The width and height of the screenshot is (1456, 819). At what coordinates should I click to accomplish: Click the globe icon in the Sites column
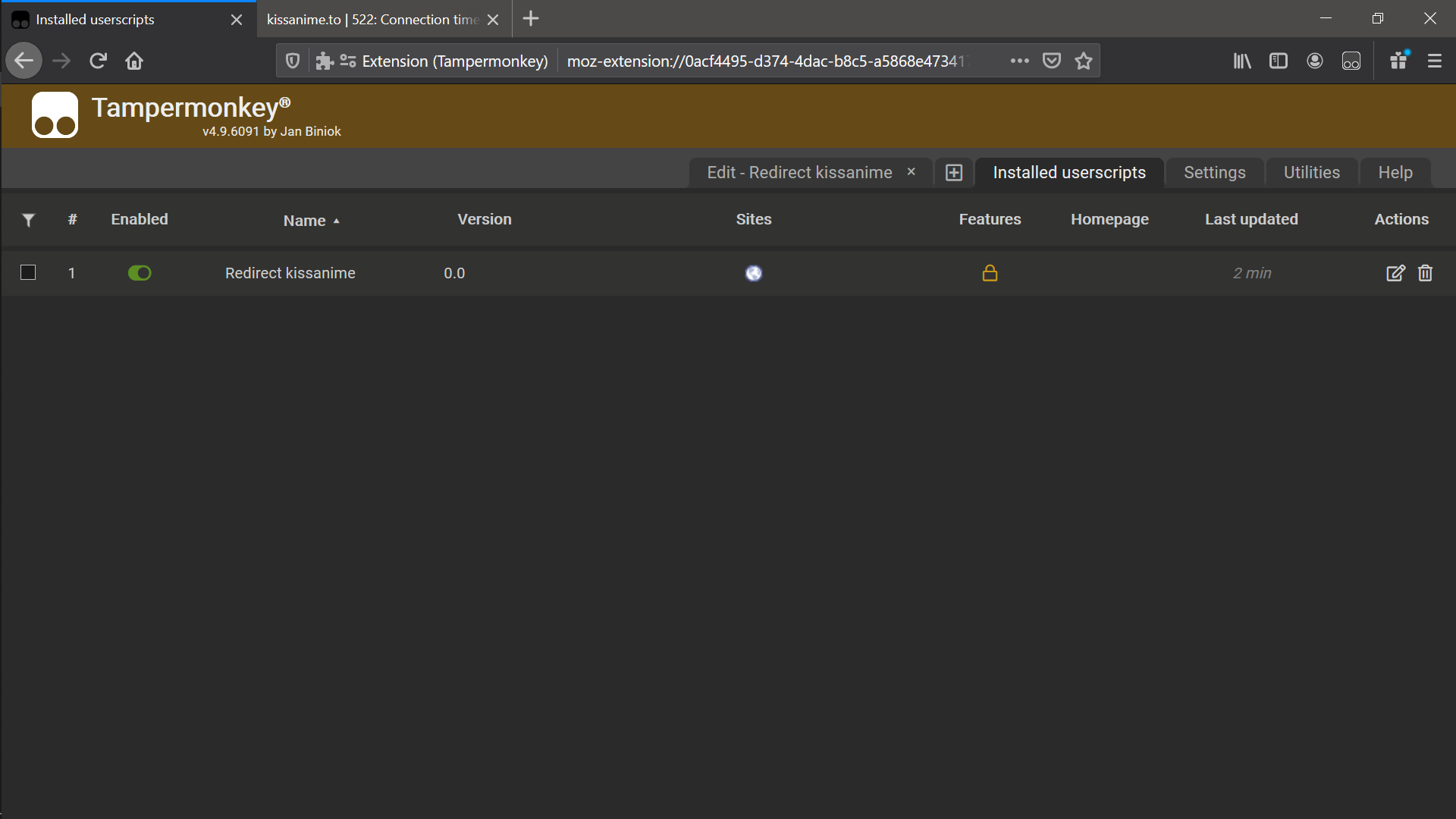(x=754, y=273)
